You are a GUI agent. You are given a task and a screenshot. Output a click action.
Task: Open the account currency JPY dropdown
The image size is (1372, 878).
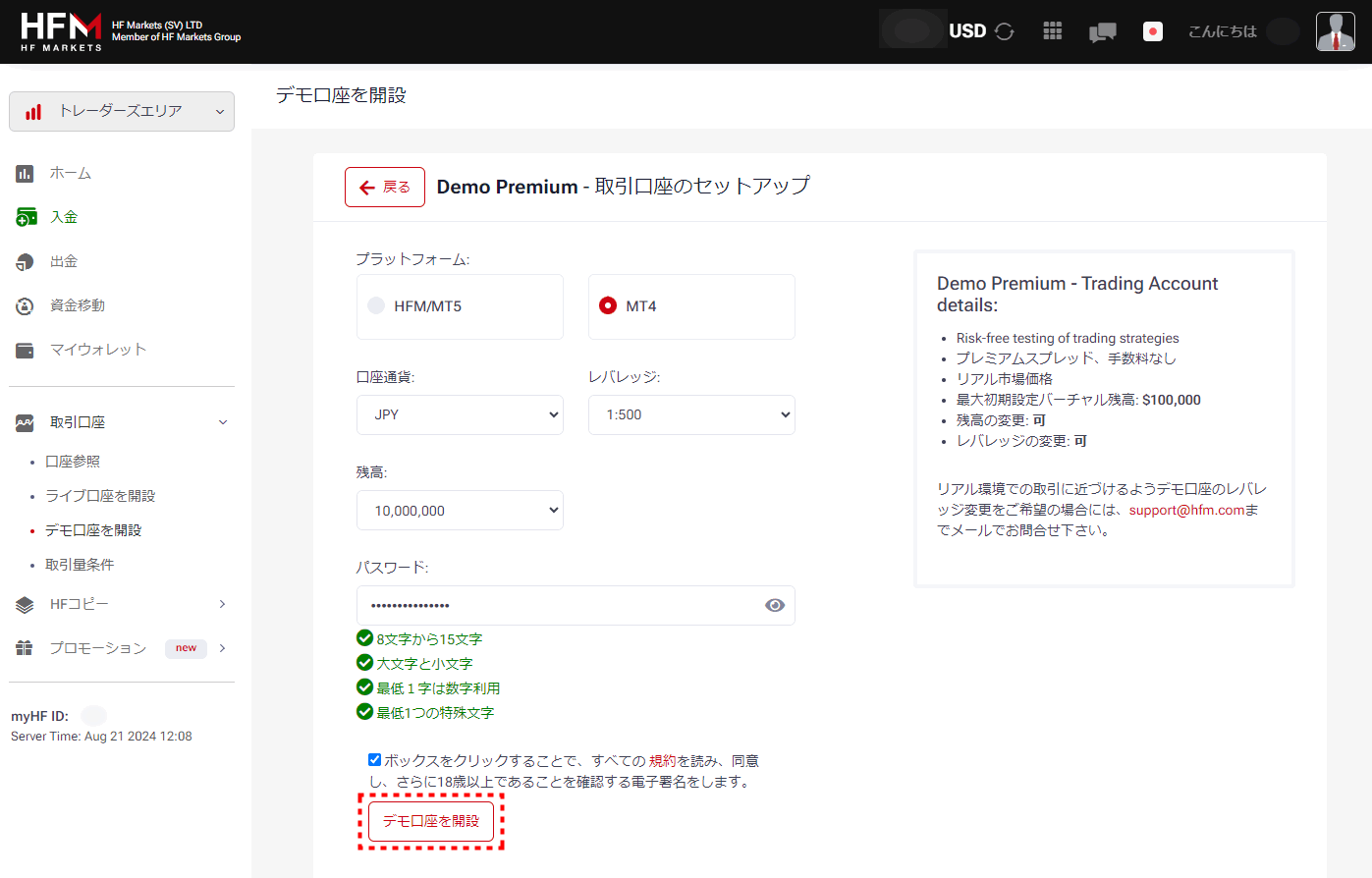(x=460, y=414)
